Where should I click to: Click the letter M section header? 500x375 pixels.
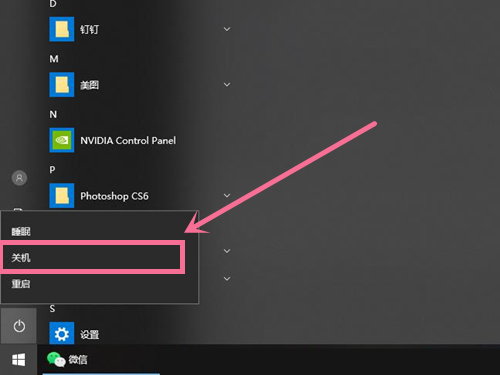coord(54,59)
